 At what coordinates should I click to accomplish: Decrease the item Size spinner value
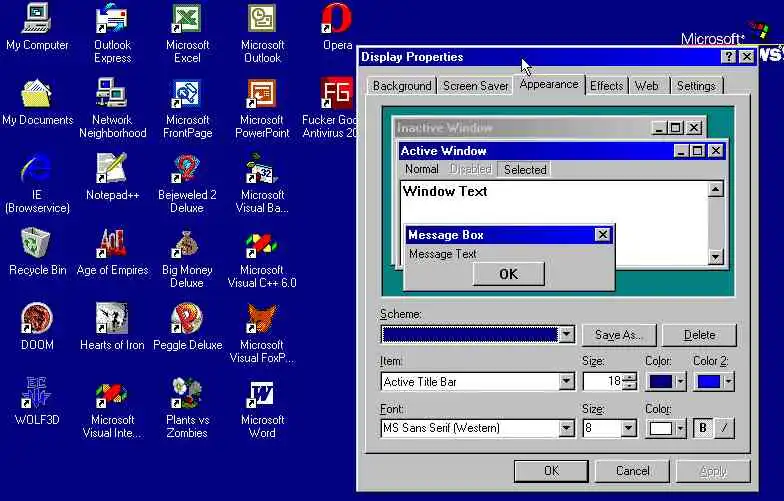630,386
